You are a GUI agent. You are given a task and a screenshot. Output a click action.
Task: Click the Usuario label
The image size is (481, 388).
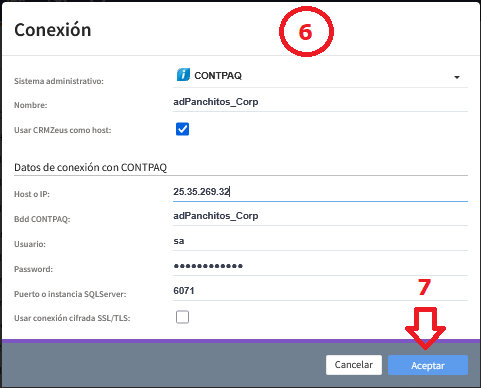(30, 244)
